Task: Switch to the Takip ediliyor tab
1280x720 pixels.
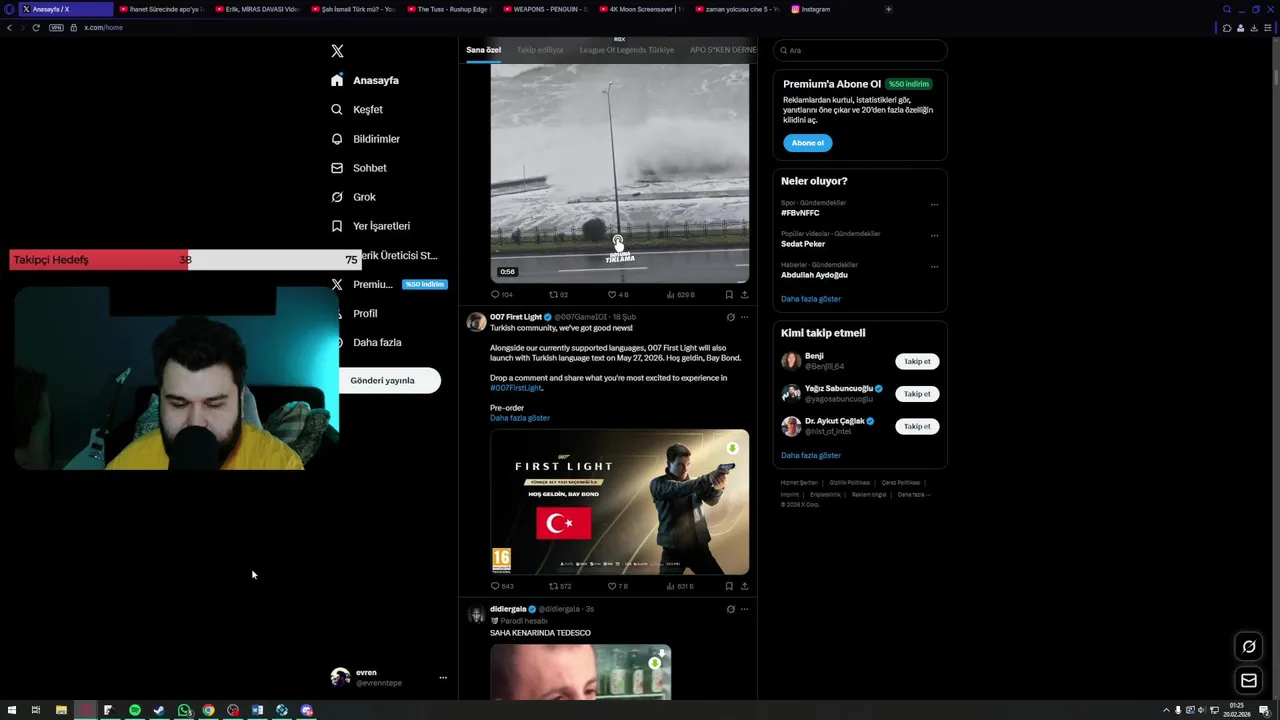Action: pyautogui.click(x=540, y=50)
